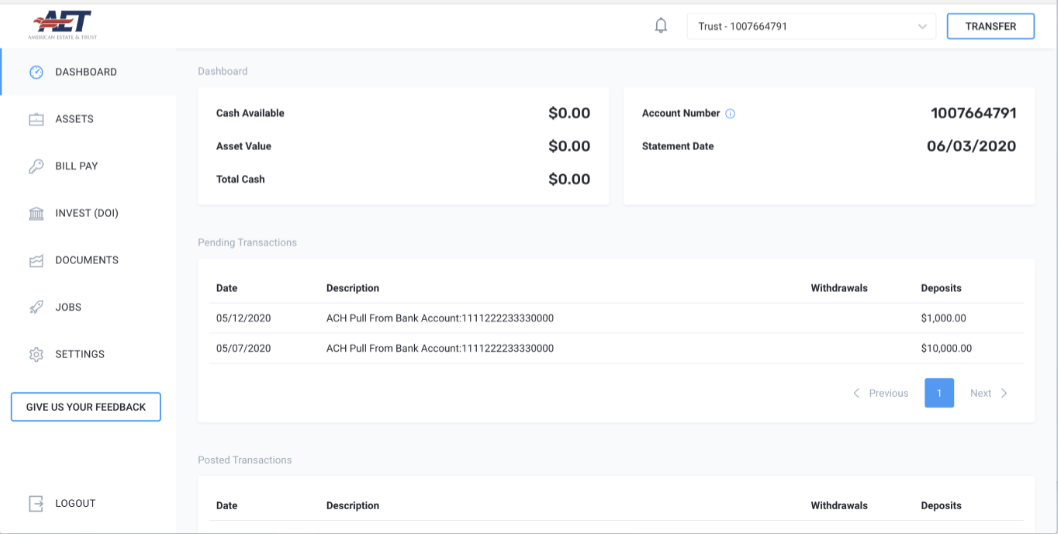Screen dimensions: 1058x534
Task: Go to Next page of pending transactions
Action: (x=988, y=393)
